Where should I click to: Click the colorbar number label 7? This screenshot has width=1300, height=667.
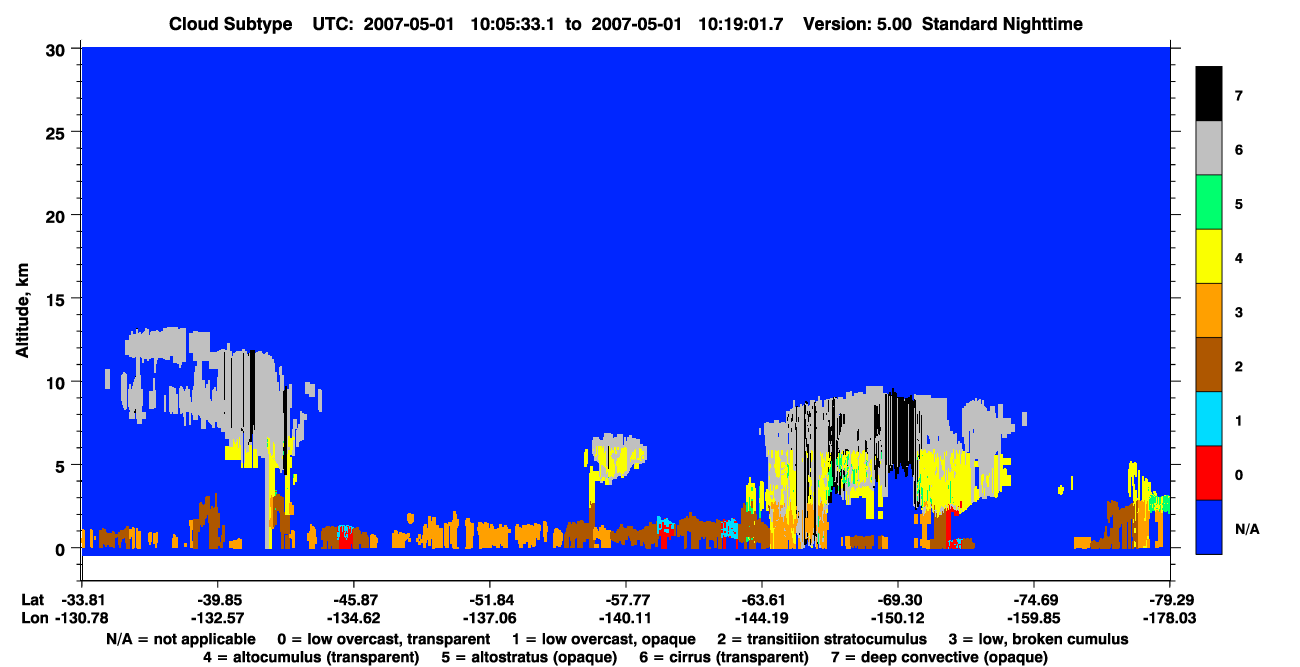coord(1238,96)
